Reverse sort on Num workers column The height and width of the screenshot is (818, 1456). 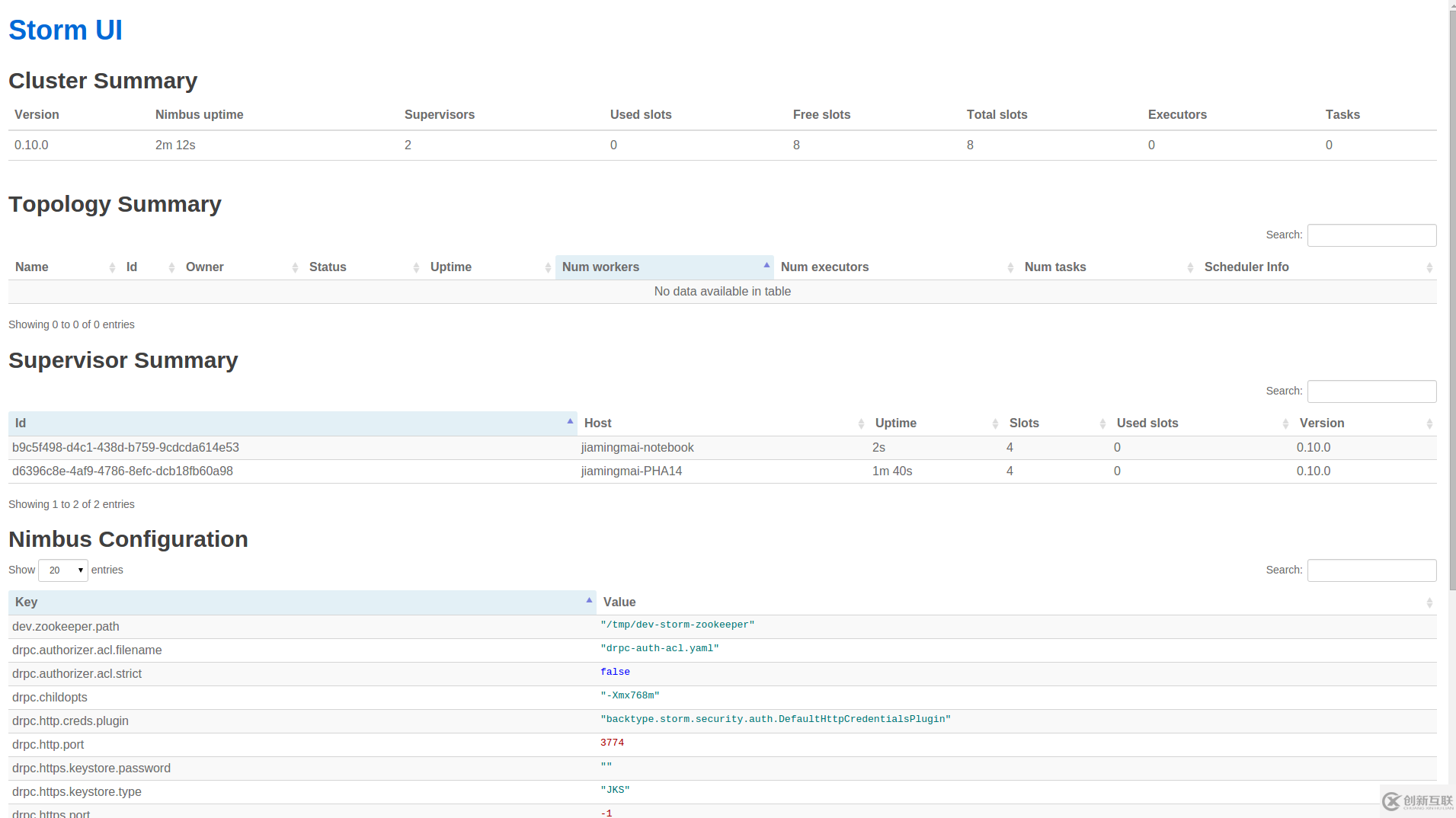[x=664, y=267]
